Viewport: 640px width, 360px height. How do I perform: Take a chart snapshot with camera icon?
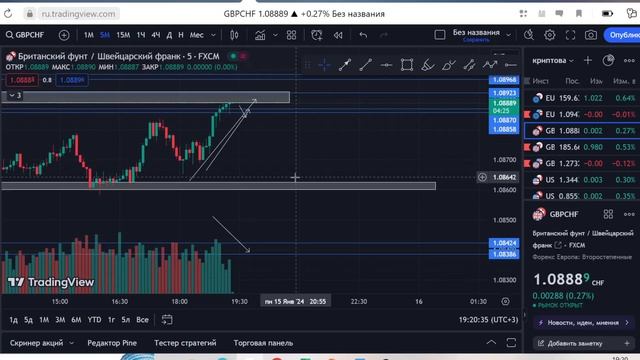591,35
